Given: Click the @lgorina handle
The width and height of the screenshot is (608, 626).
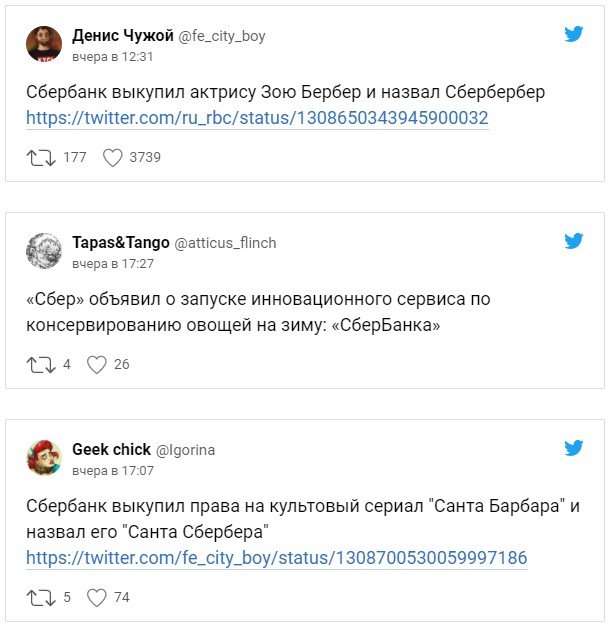Looking at the screenshot, I should [x=185, y=450].
